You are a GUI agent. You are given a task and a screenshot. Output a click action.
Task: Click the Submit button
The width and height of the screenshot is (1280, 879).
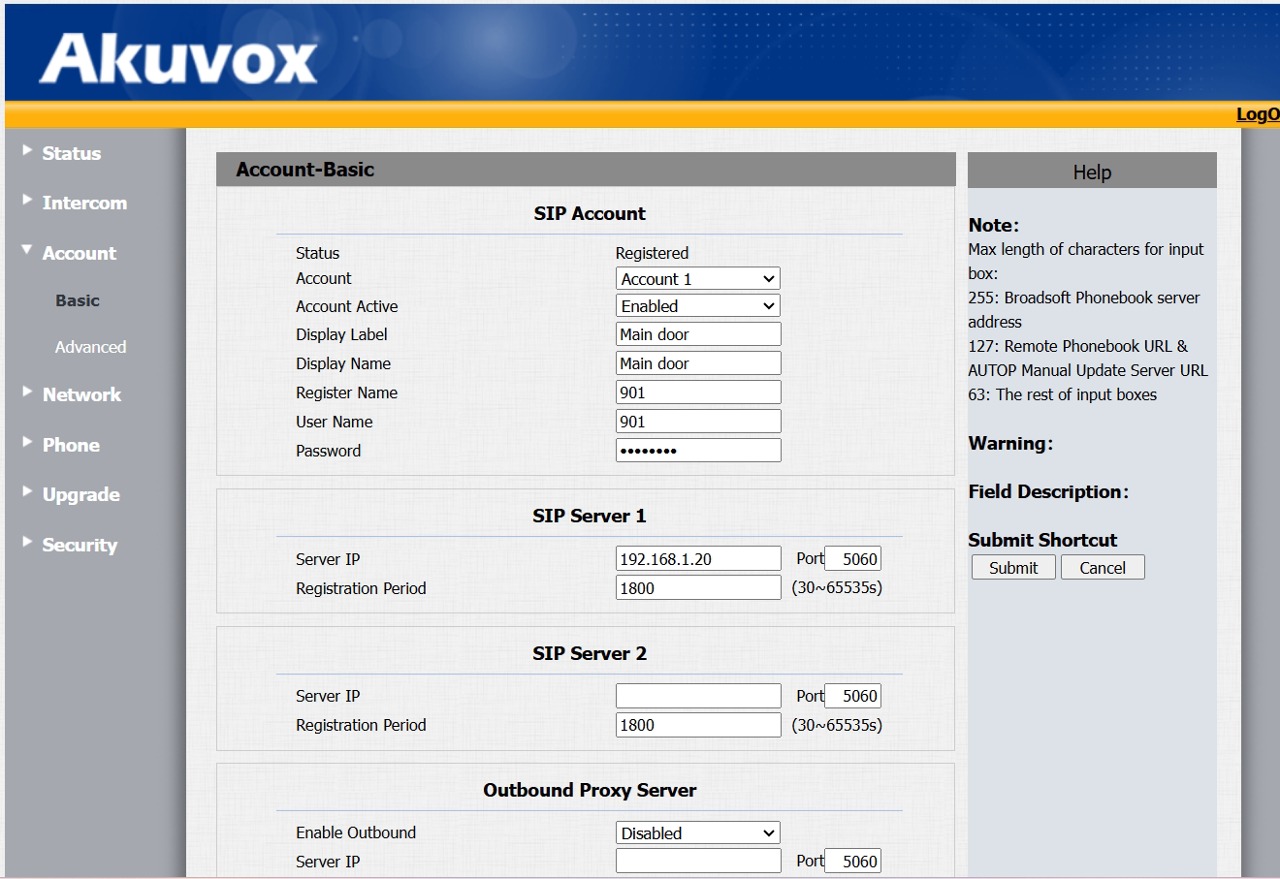click(1013, 568)
